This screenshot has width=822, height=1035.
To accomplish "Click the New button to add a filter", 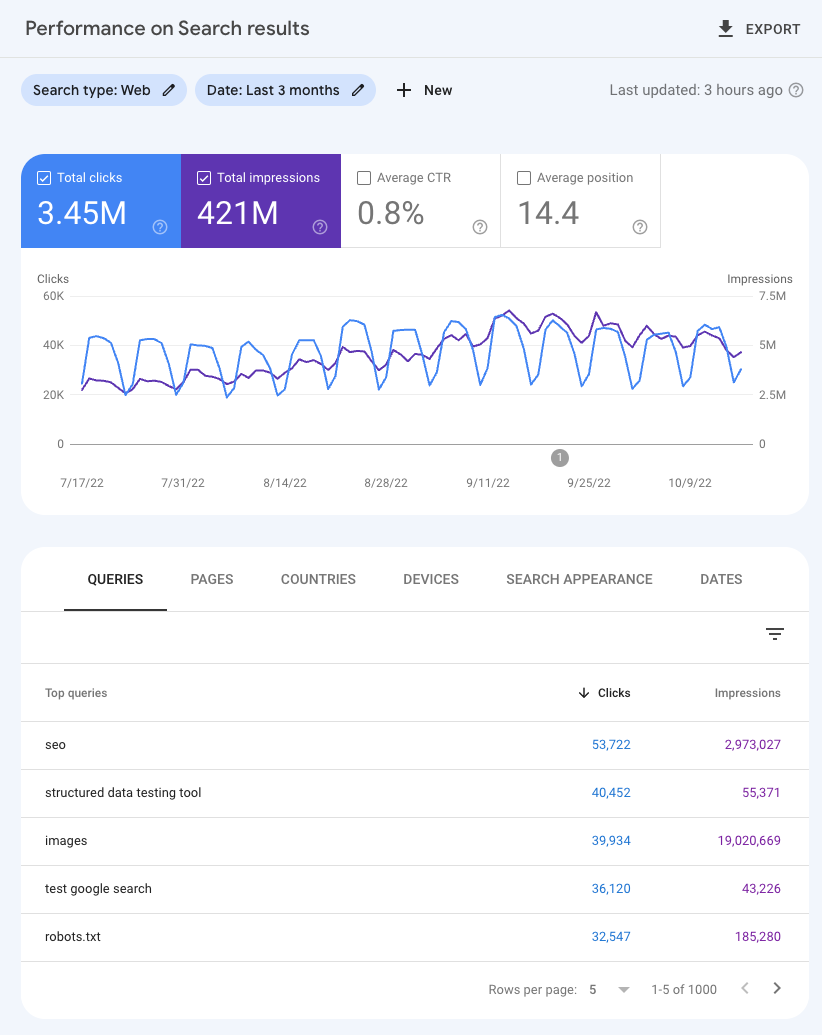I will point(424,90).
